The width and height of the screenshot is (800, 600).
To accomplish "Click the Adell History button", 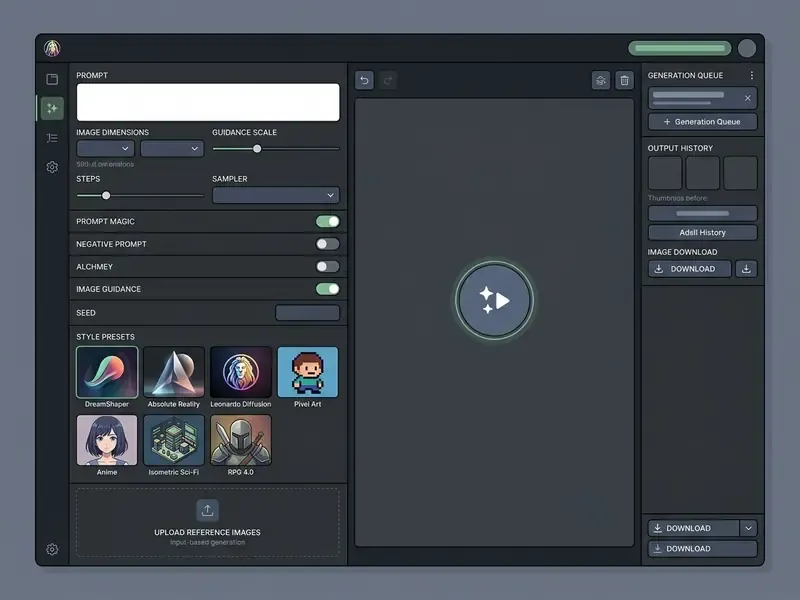I will click(x=703, y=233).
